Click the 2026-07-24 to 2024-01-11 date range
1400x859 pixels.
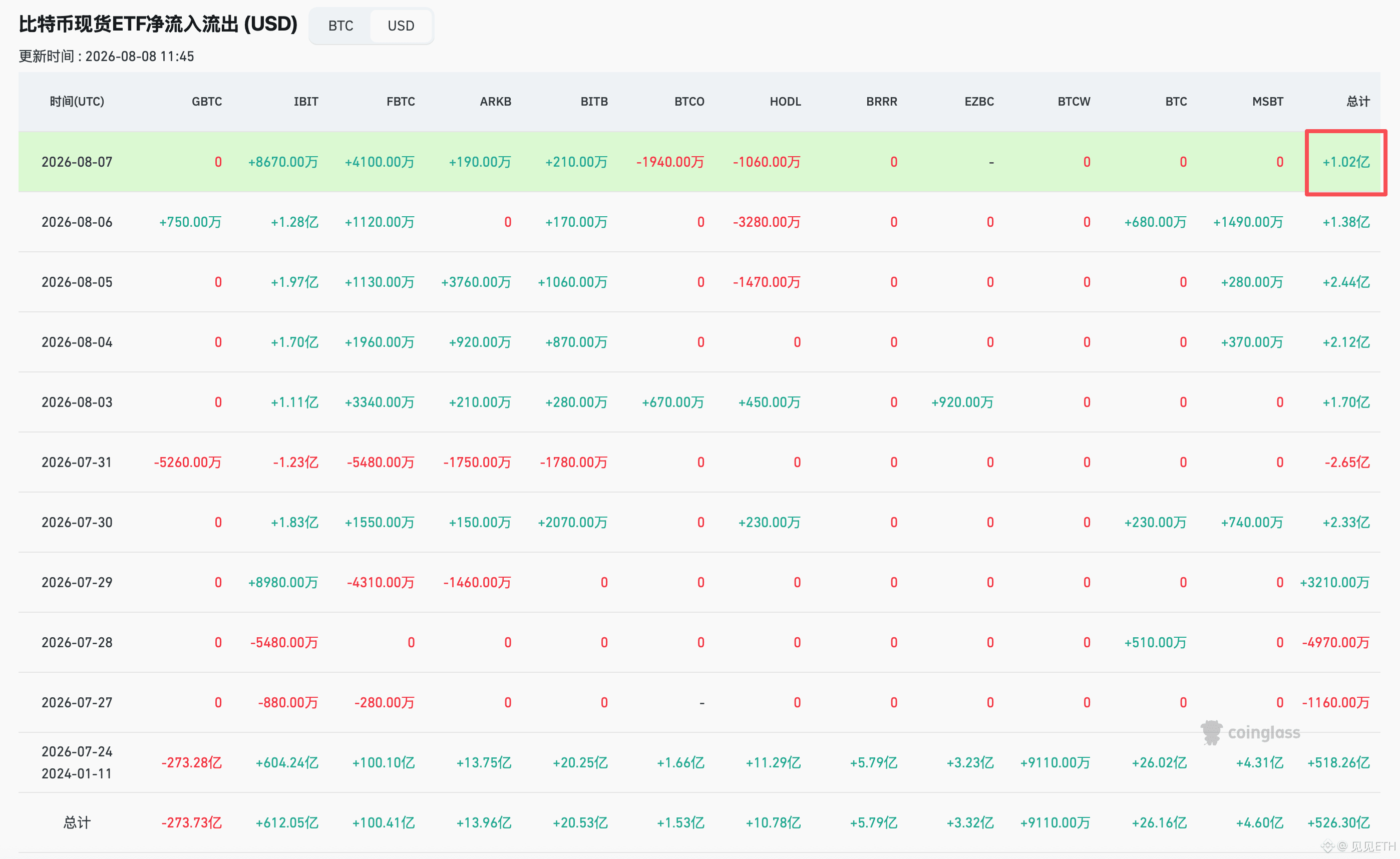point(77,762)
